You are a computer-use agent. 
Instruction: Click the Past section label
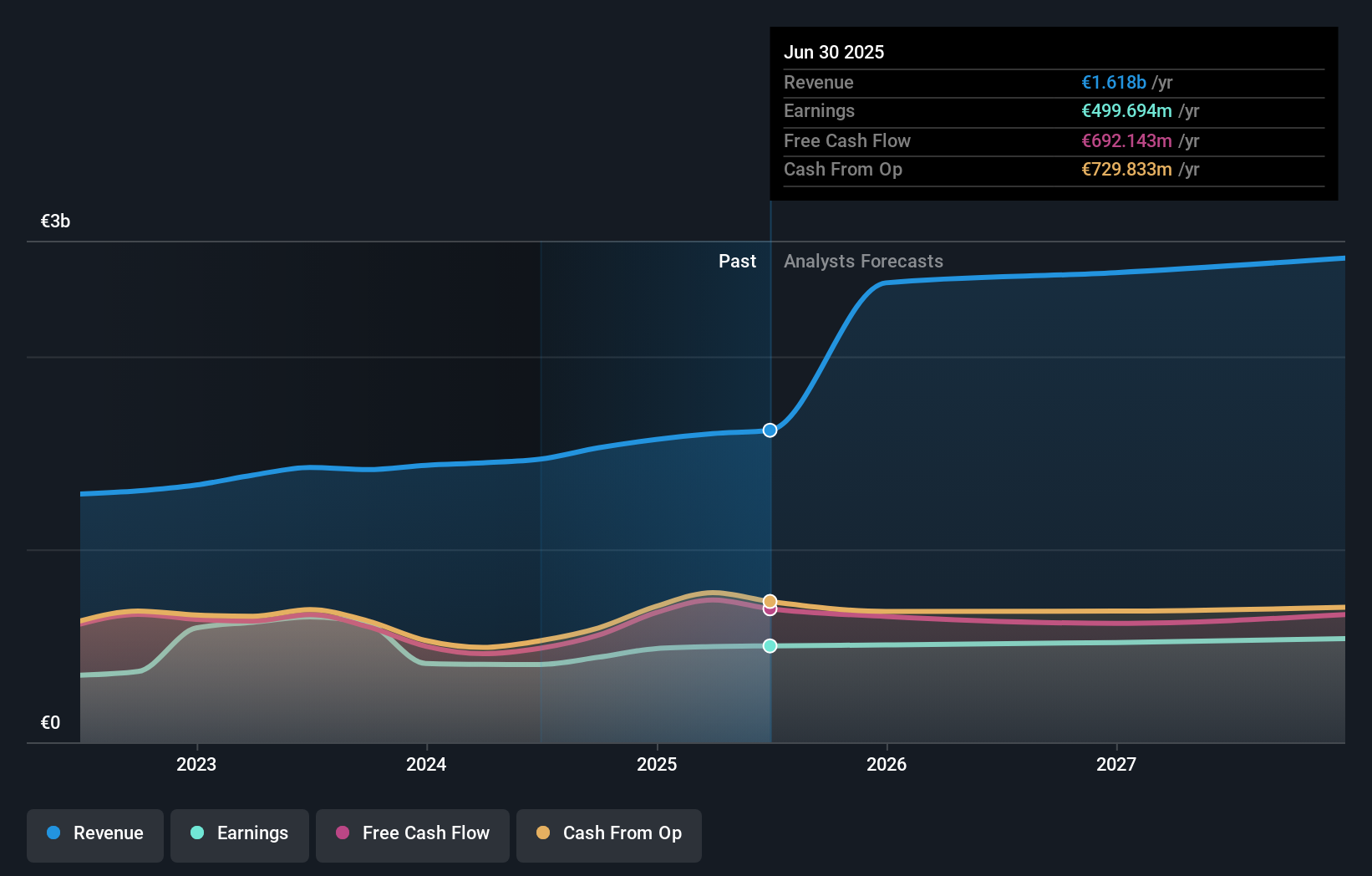click(x=738, y=262)
